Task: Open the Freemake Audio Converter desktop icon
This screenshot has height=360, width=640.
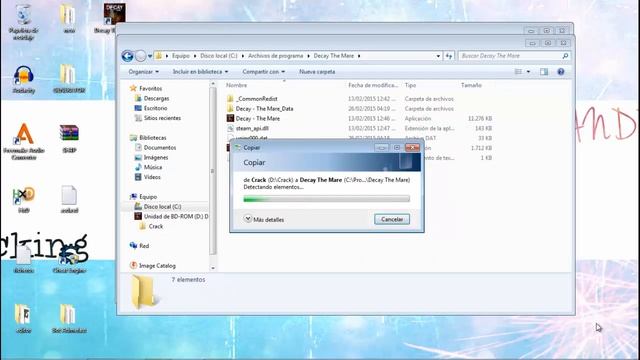Action: pos(24,141)
